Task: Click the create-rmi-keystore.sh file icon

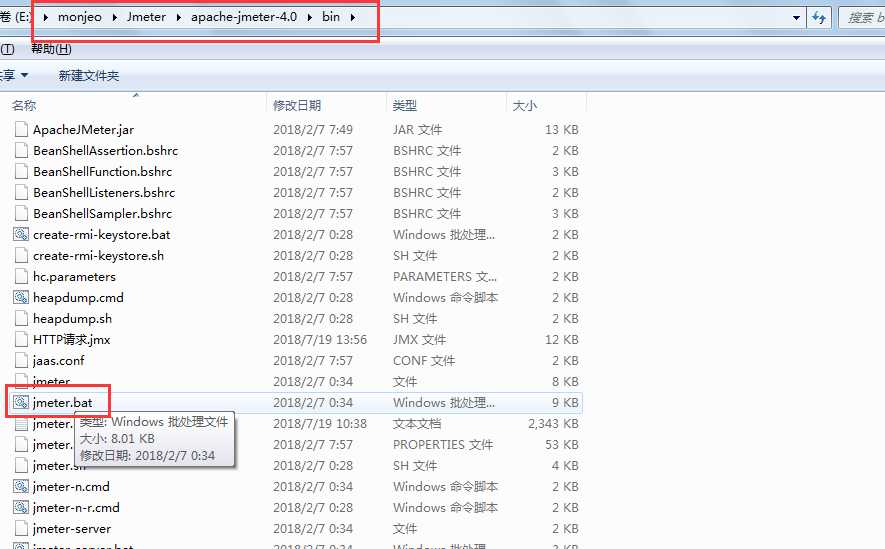Action: [x=21, y=256]
